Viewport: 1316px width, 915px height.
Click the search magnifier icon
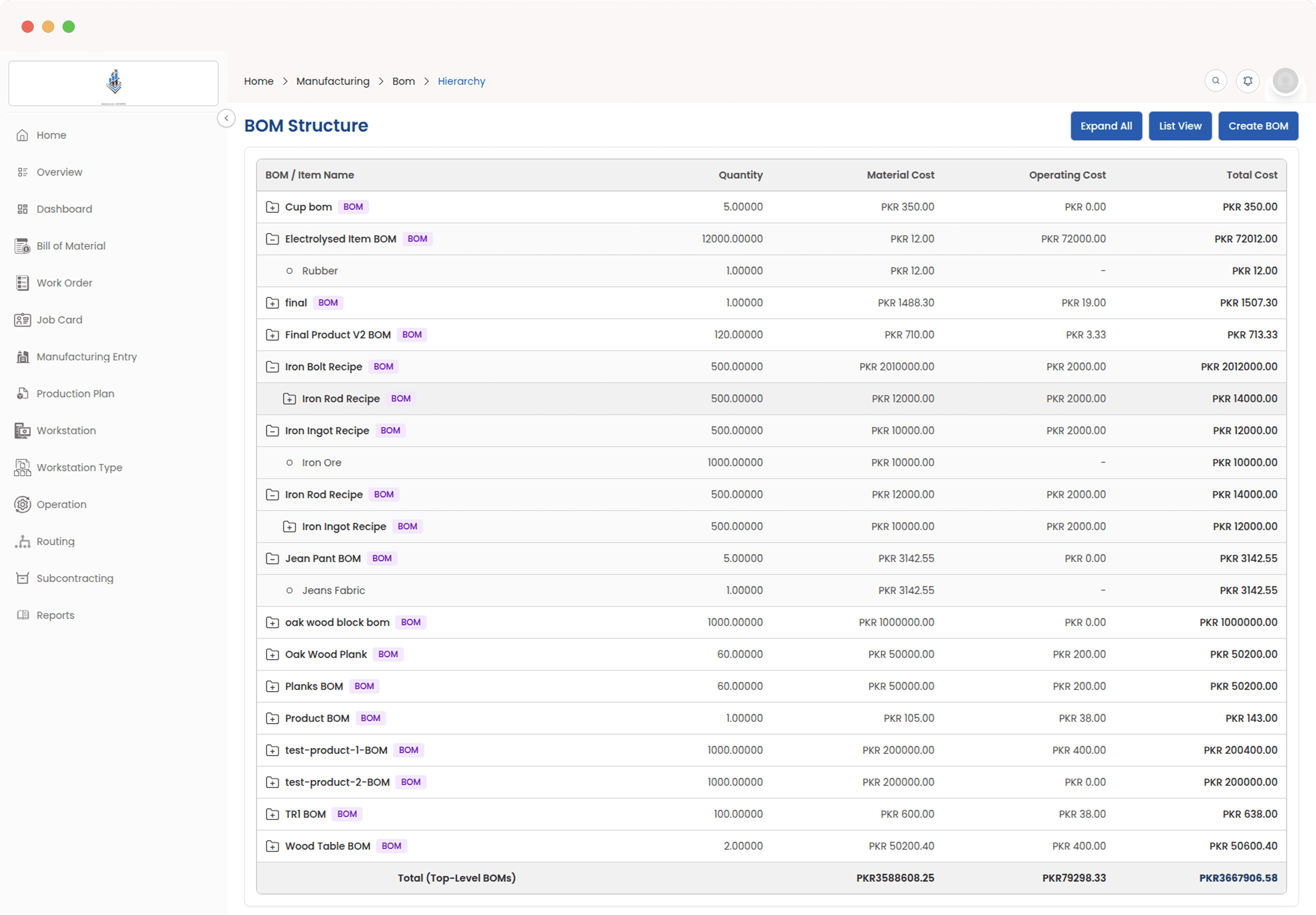tap(1215, 81)
